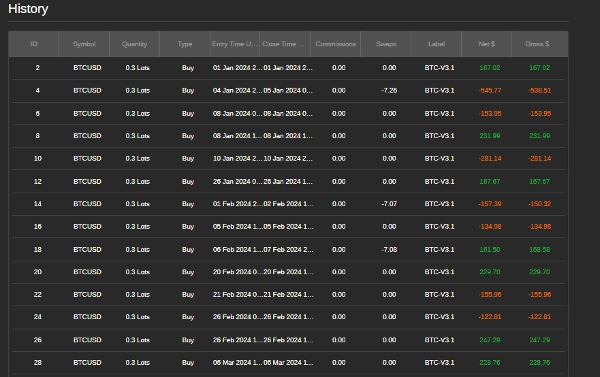The height and width of the screenshot is (377, 600).
Task: Click Gross $ value 231.99 in row 8
Action: [x=540, y=136]
